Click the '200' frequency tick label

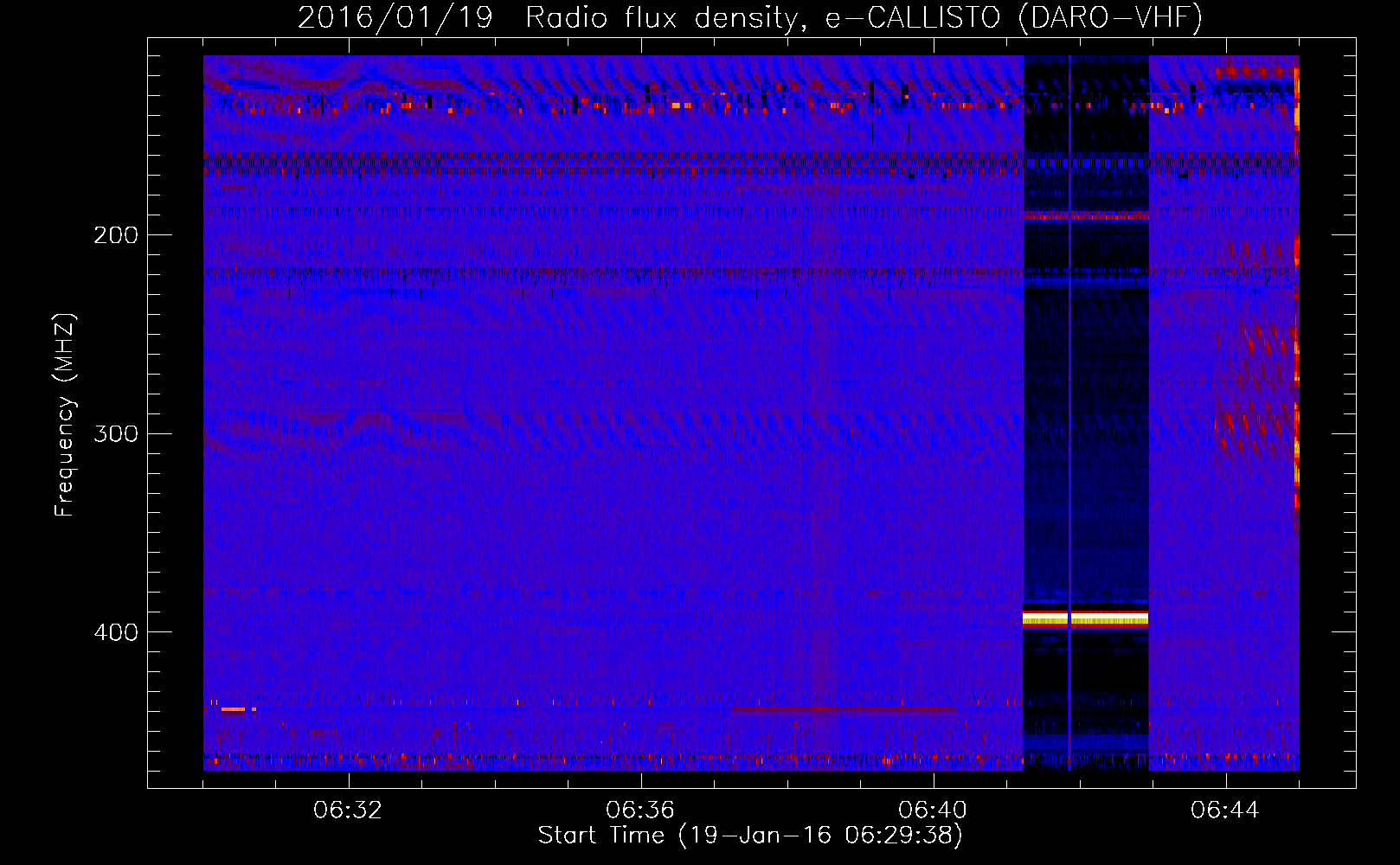116,235
